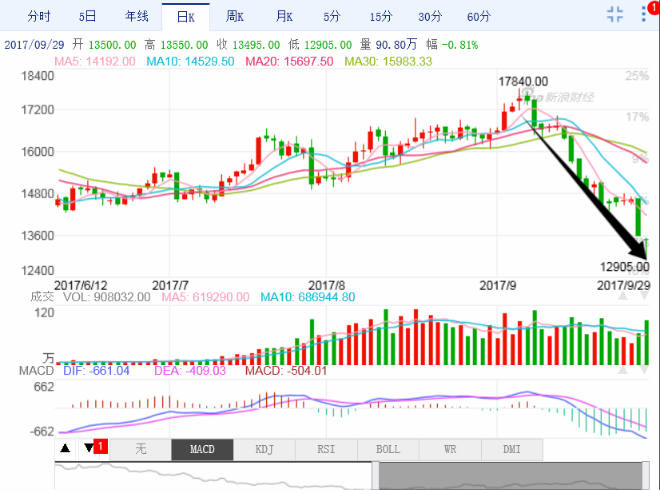Select the 日K daily candlestick tab
This screenshot has height=490, width=660.
(186, 17)
